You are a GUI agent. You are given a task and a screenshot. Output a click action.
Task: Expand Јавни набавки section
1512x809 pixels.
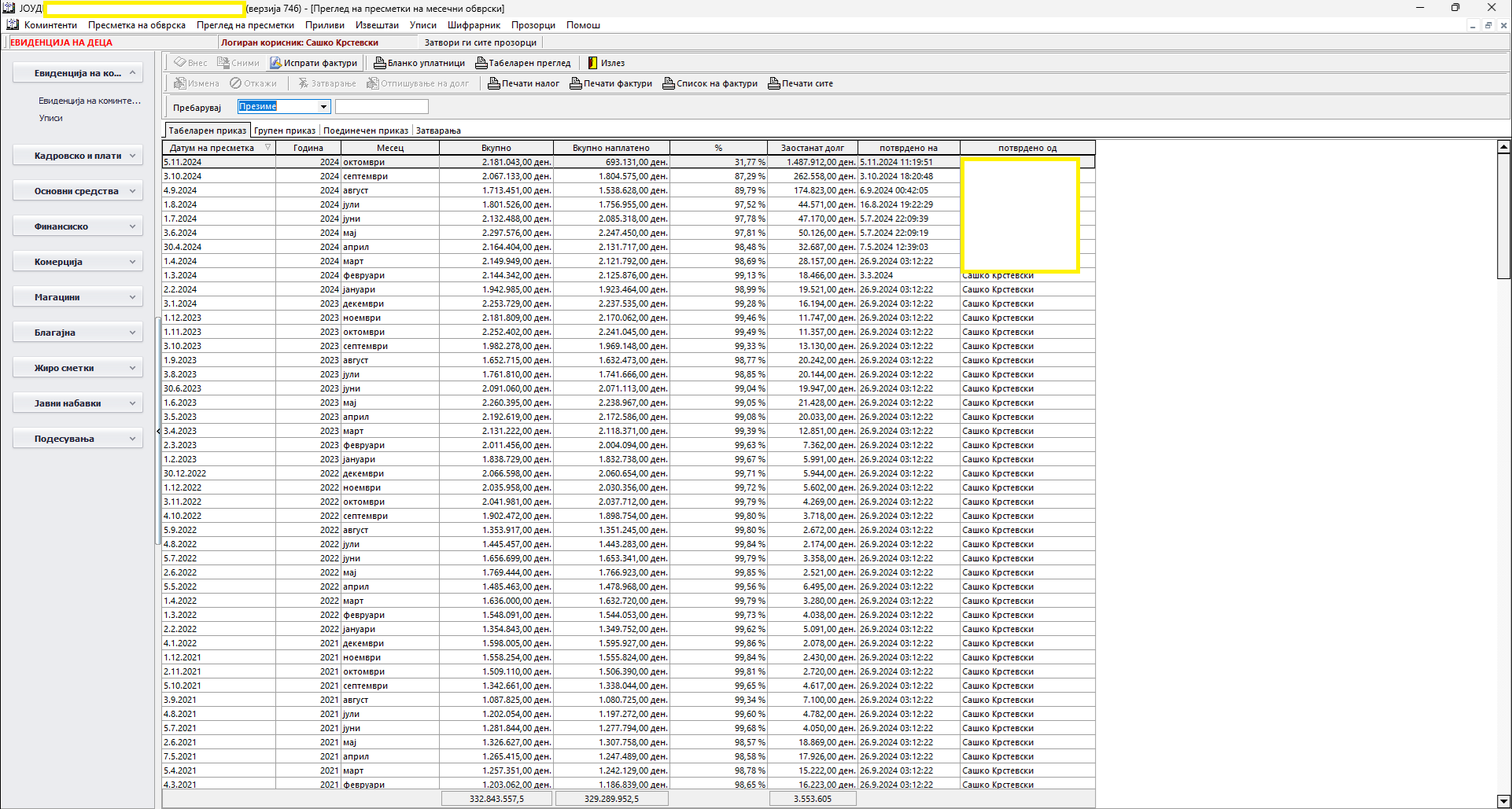coord(132,403)
